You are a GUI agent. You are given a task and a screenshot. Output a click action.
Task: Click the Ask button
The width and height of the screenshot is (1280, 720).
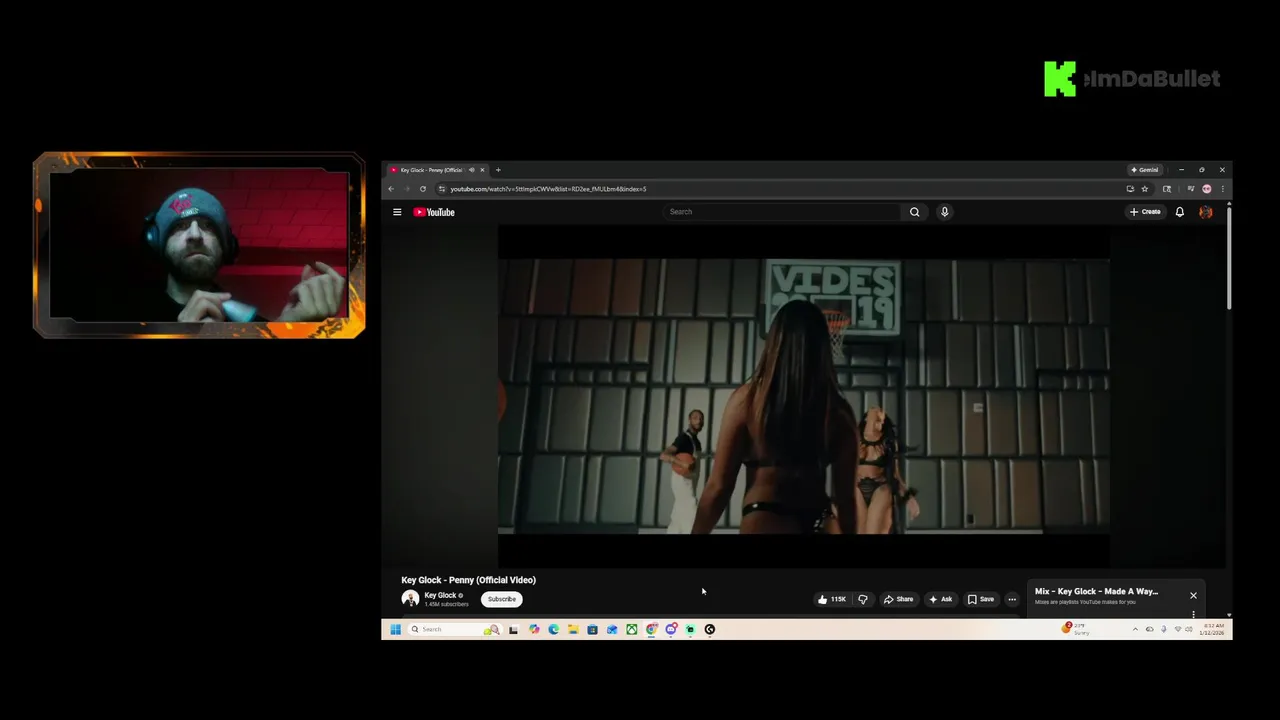pos(940,599)
